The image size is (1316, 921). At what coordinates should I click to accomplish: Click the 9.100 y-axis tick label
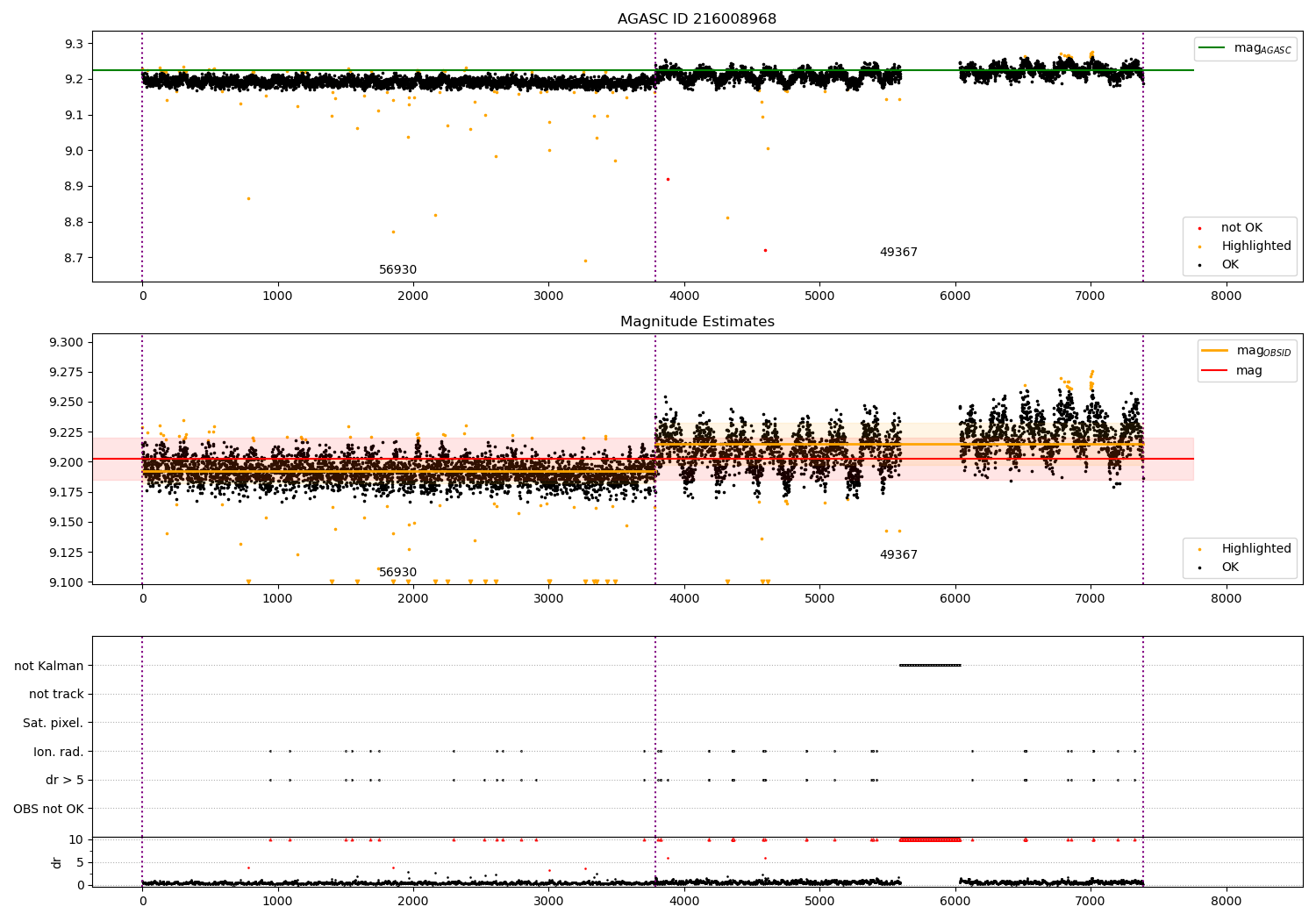(x=68, y=582)
